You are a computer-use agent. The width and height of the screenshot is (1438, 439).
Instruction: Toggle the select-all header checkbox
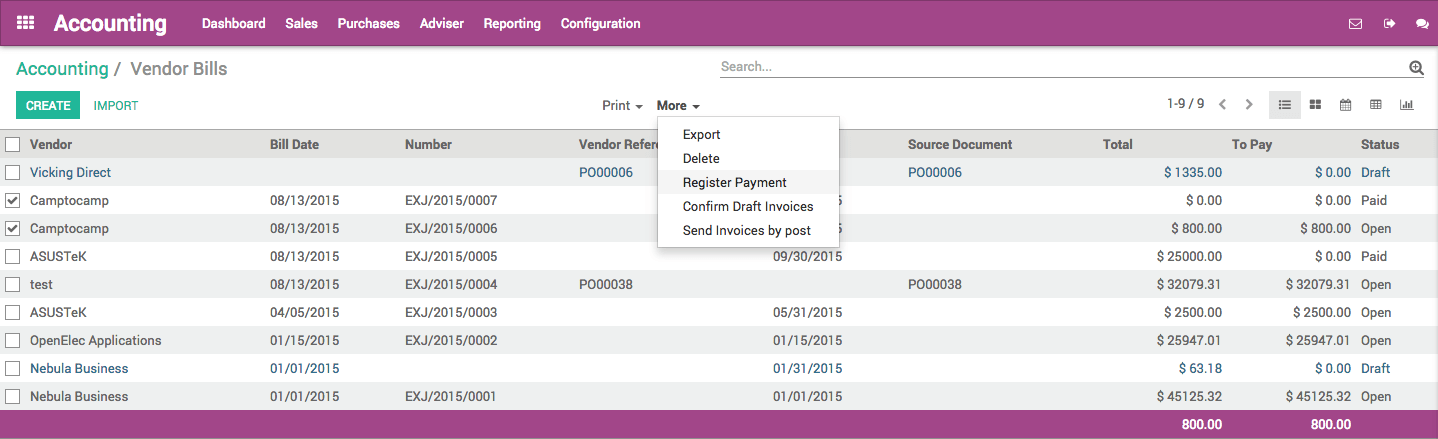[13, 145]
